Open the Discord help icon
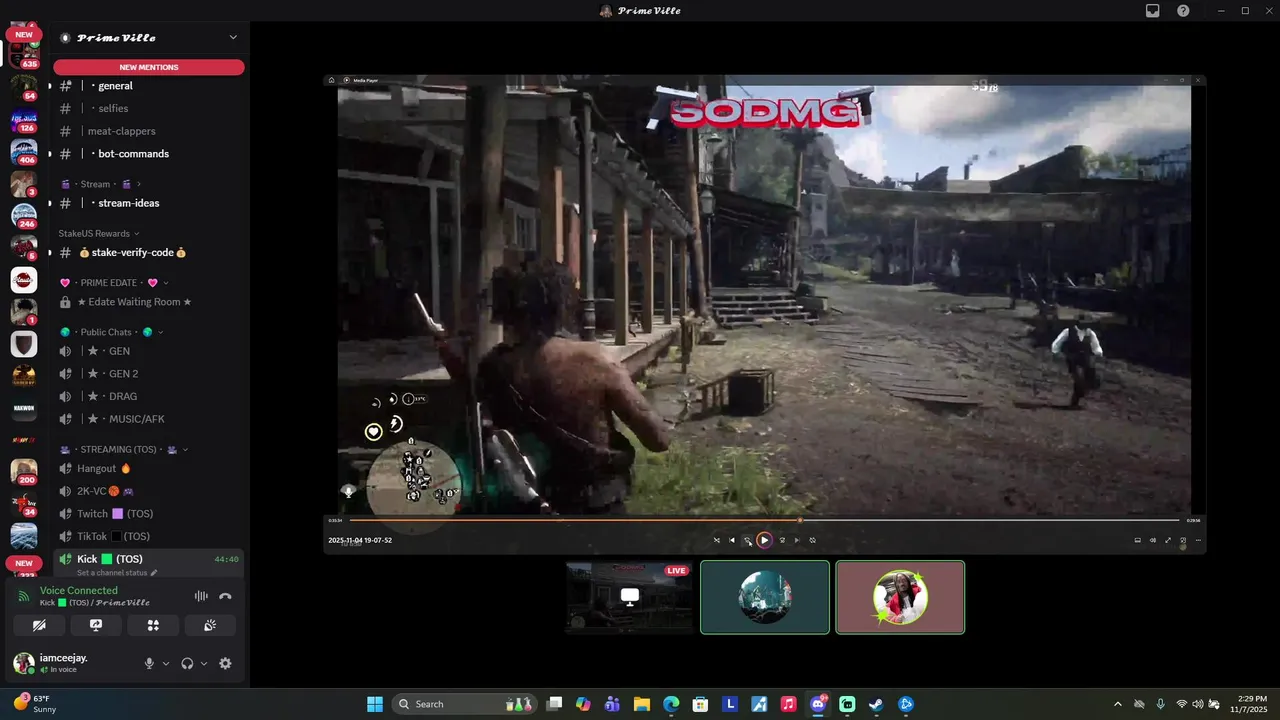 1183,11
